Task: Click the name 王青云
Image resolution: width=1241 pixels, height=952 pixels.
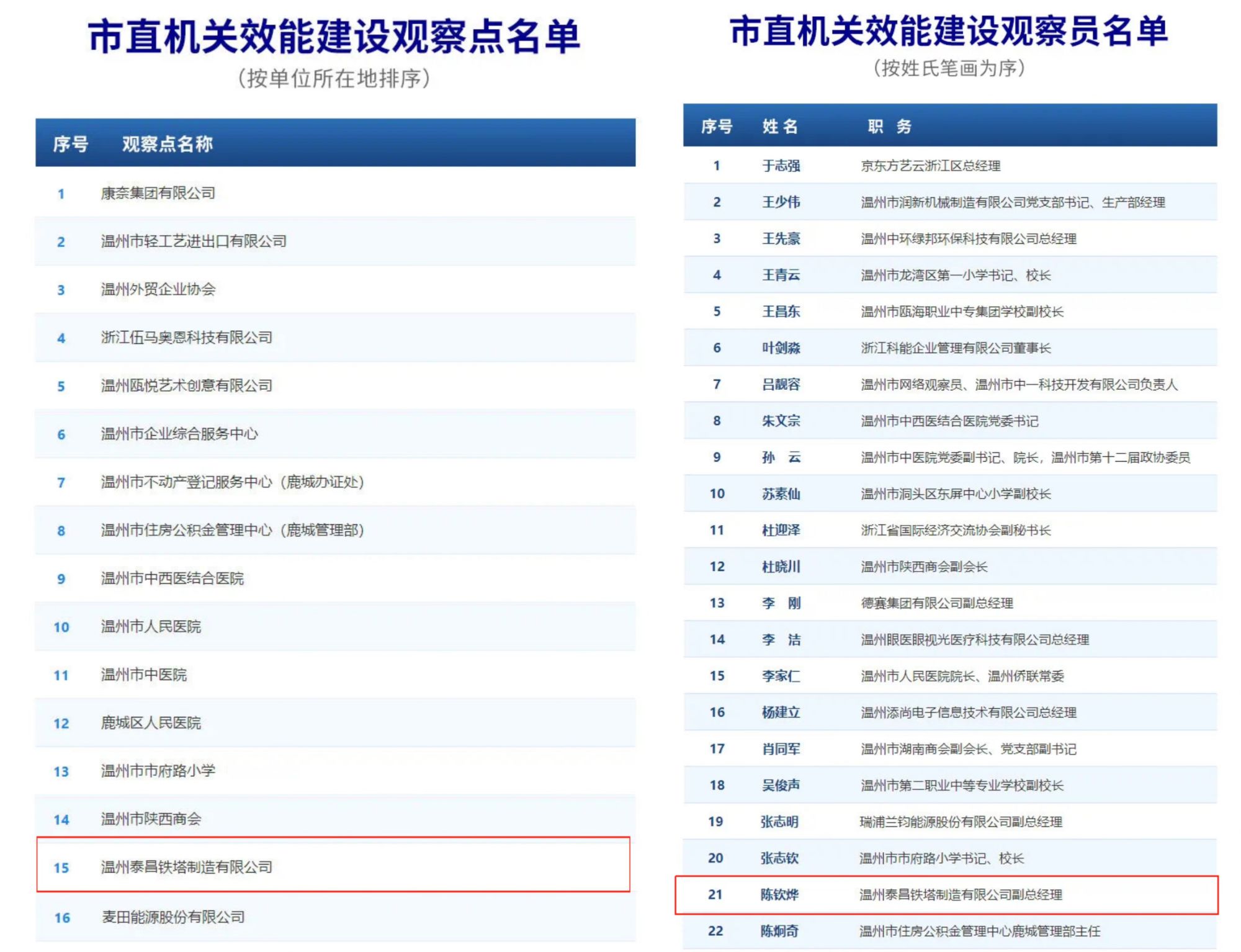Action: click(x=781, y=275)
